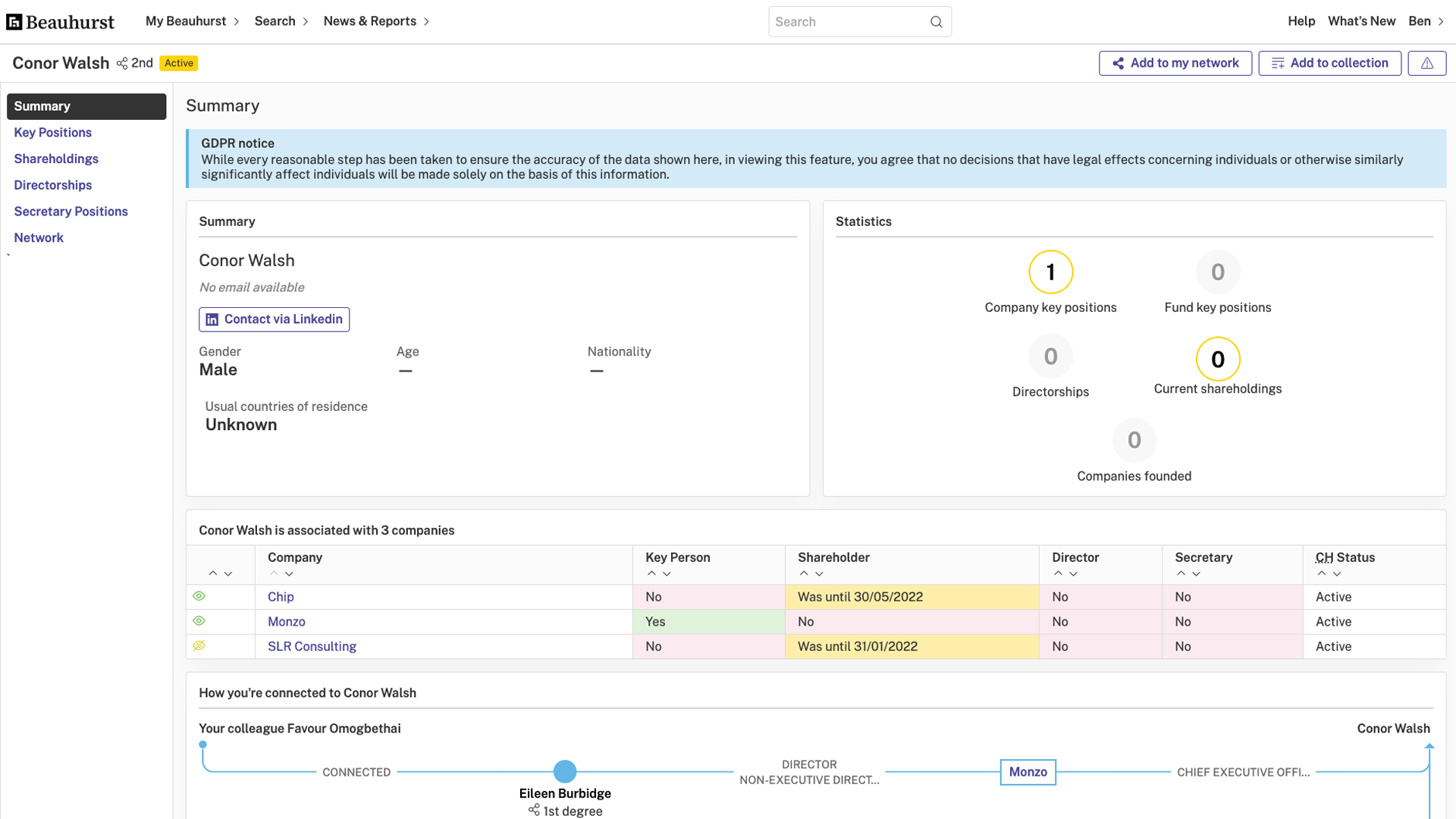Sort Shareholder column descending
The image size is (1456, 819).
tap(819, 574)
